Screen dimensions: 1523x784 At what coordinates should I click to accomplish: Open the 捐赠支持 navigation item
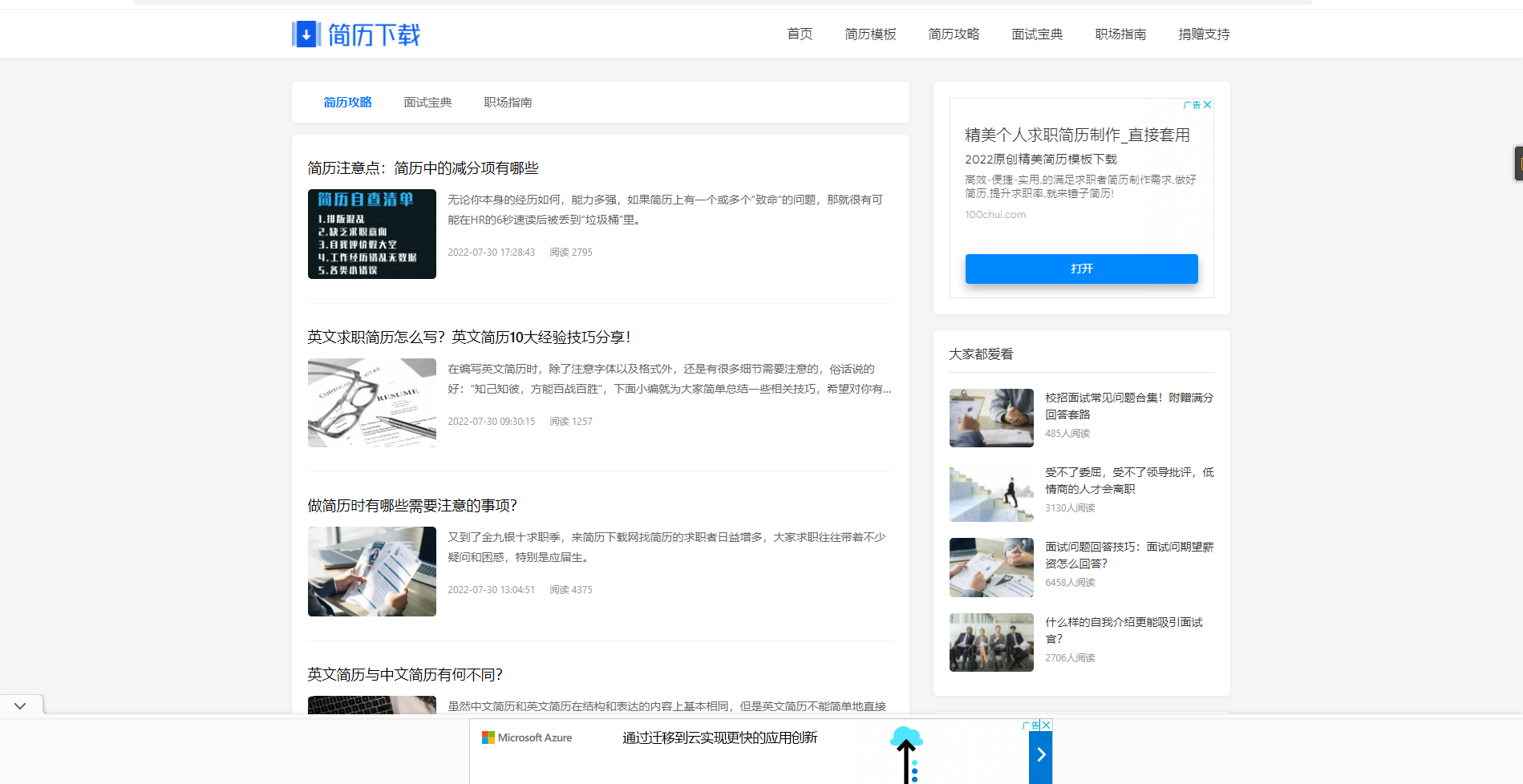pos(1203,34)
